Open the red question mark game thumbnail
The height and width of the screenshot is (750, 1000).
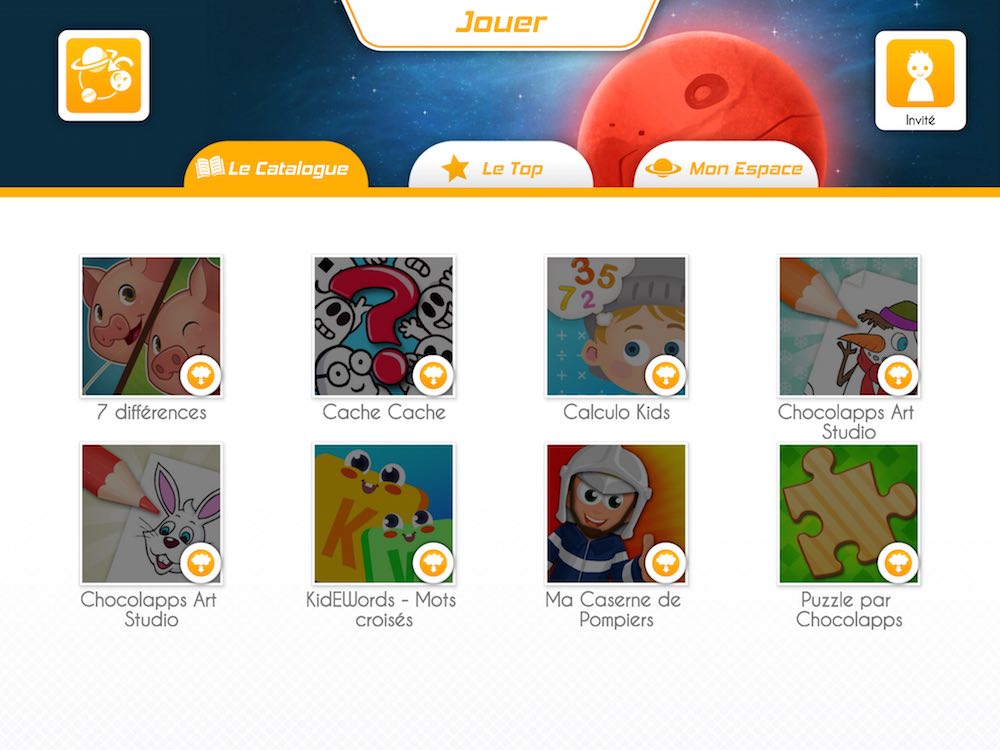384,327
